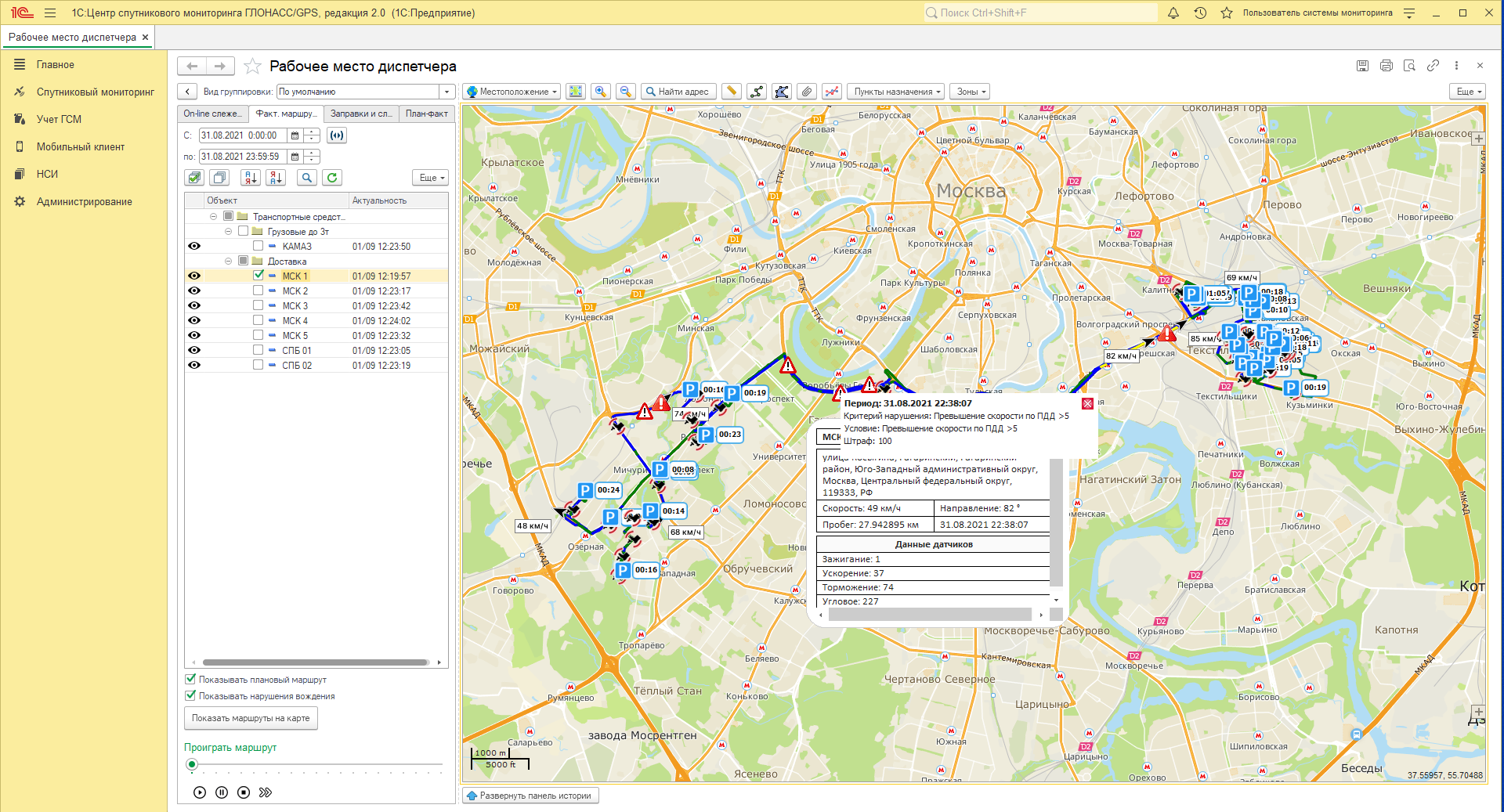Screen dimensions: 1504x812
Task: Open Главное in the sidebar
Action: [x=55, y=65]
